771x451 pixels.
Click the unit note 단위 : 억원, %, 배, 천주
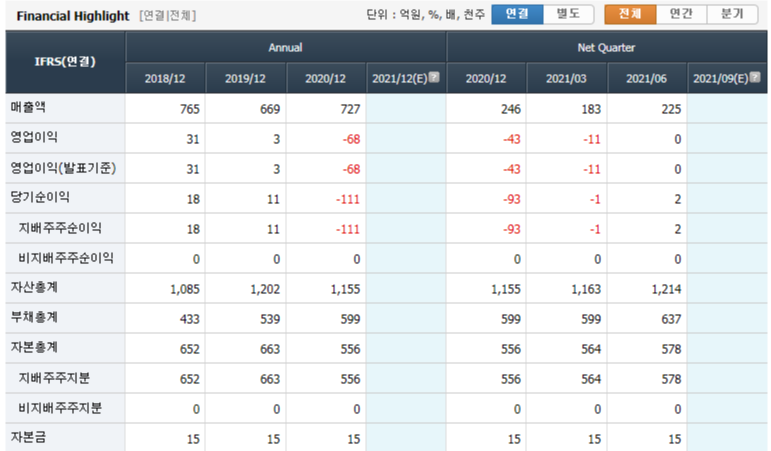[426, 15]
